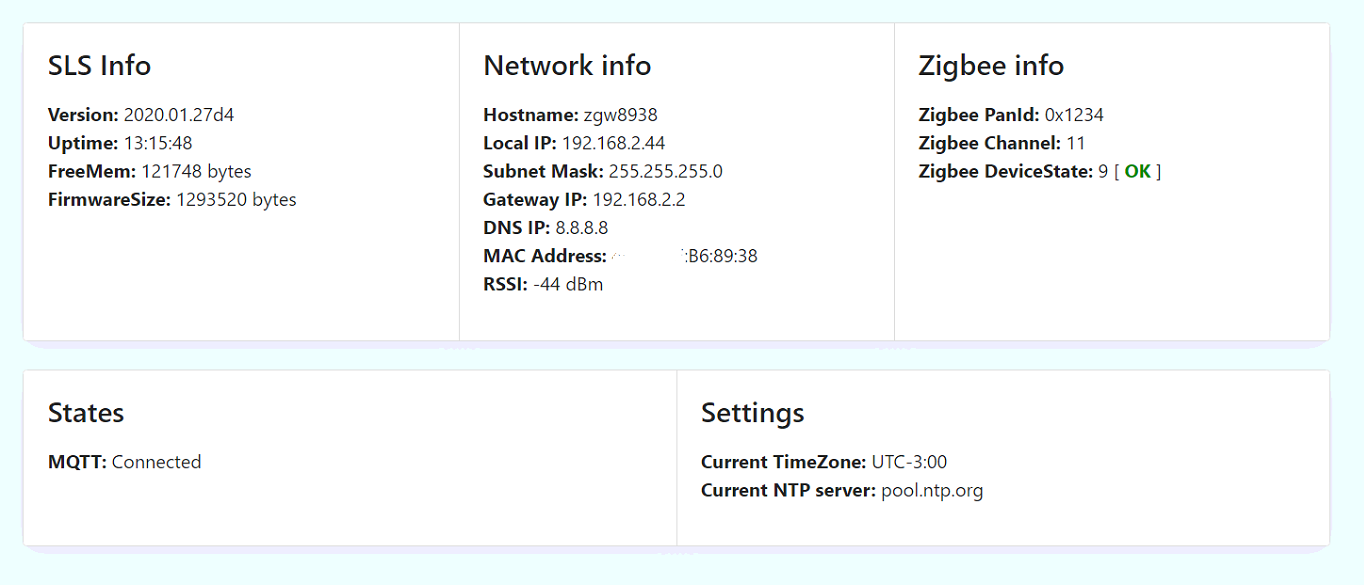1364x585 pixels.
Task: Click the Zigbee PanId value 0x1234
Action: pyautogui.click(x=1074, y=115)
